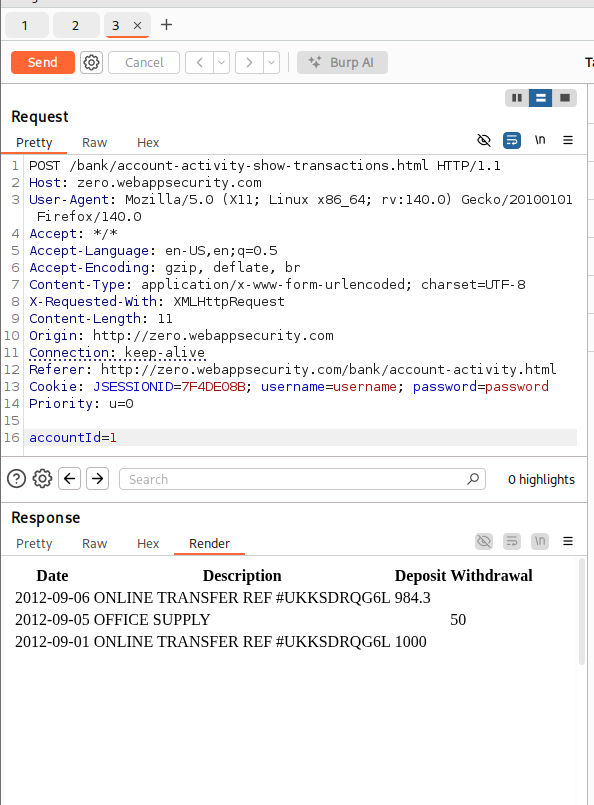Send the request
This screenshot has height=805, width=594.
(43, 63)
